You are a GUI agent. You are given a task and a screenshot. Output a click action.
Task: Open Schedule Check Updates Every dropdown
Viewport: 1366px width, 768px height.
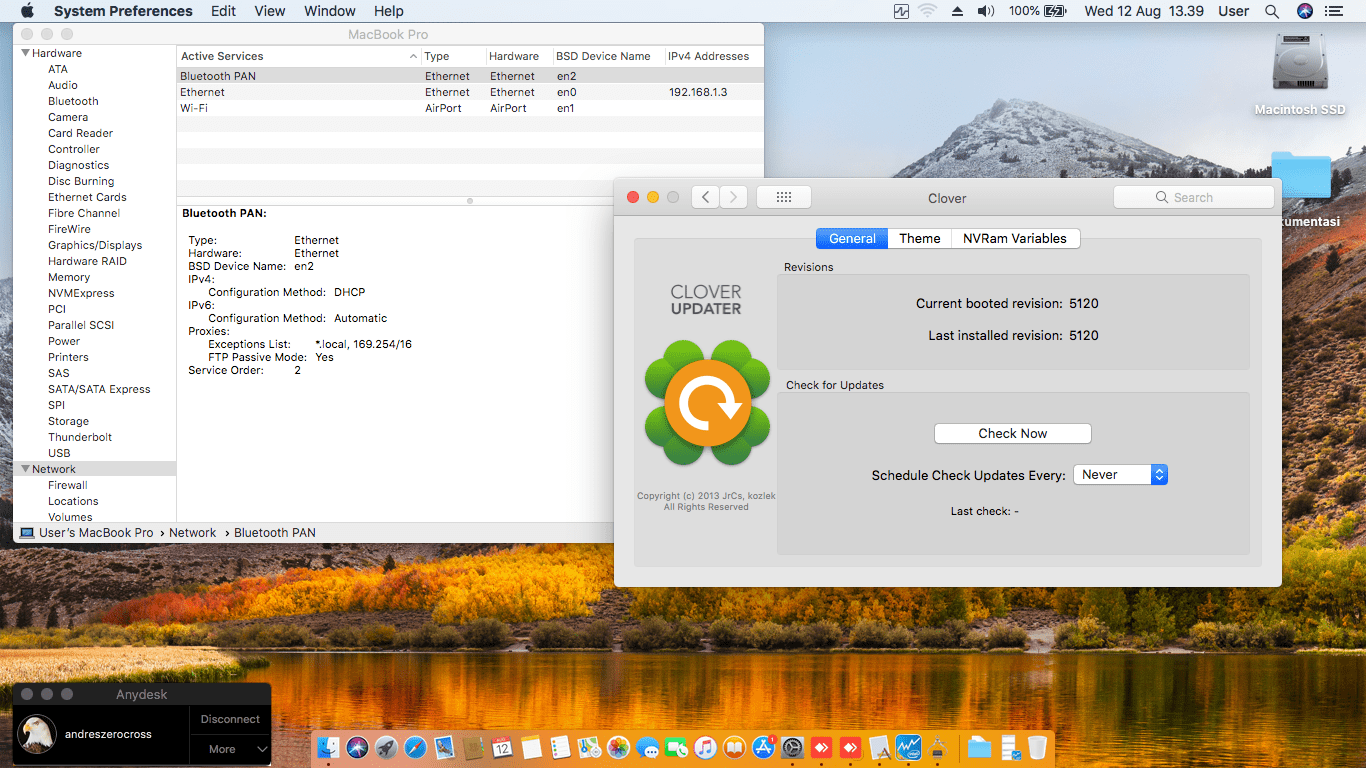point(1120,475)
